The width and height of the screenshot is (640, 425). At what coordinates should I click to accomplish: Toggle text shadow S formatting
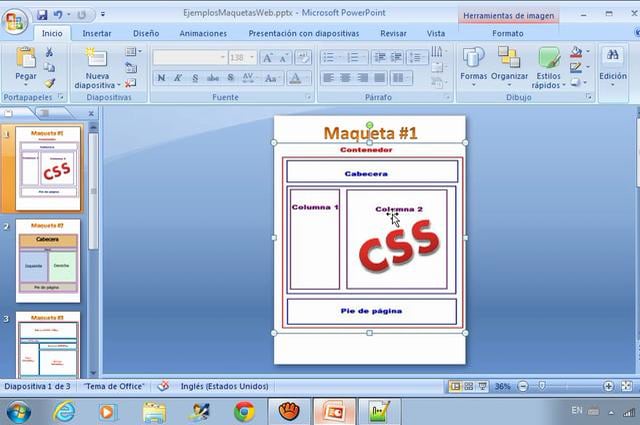point(231,78)
